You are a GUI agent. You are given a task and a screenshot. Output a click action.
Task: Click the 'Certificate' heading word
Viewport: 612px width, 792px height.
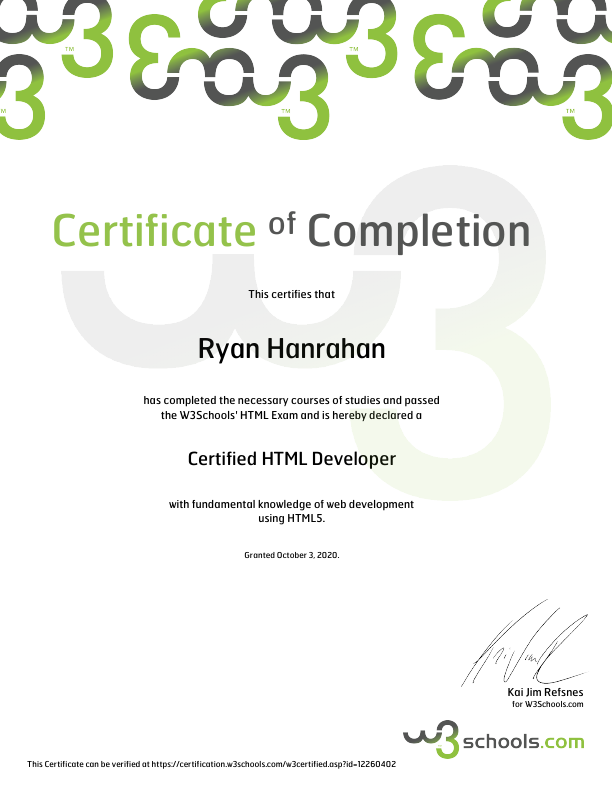[155, 230]
